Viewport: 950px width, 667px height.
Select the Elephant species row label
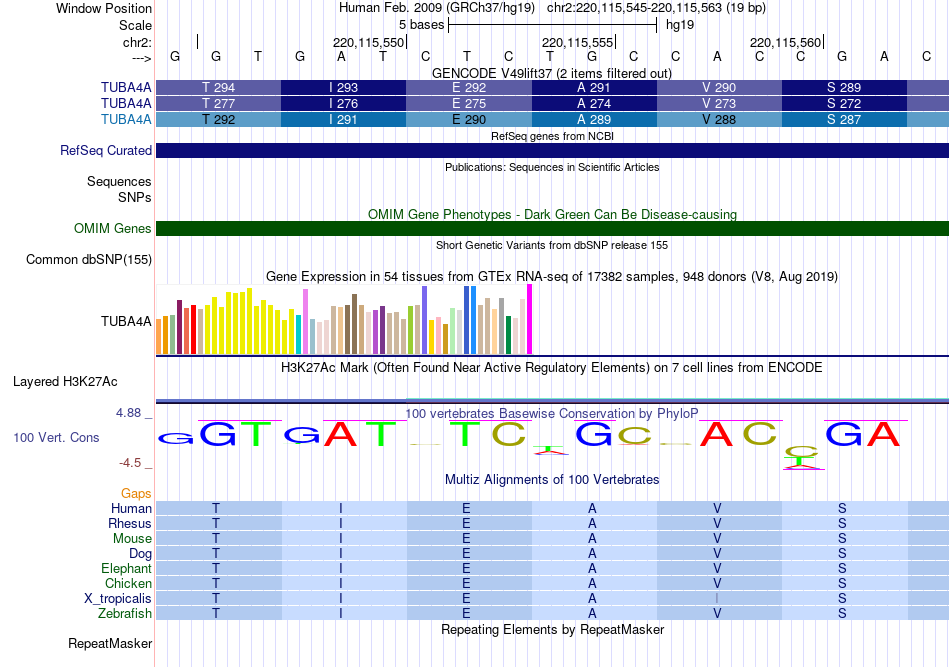126,569
